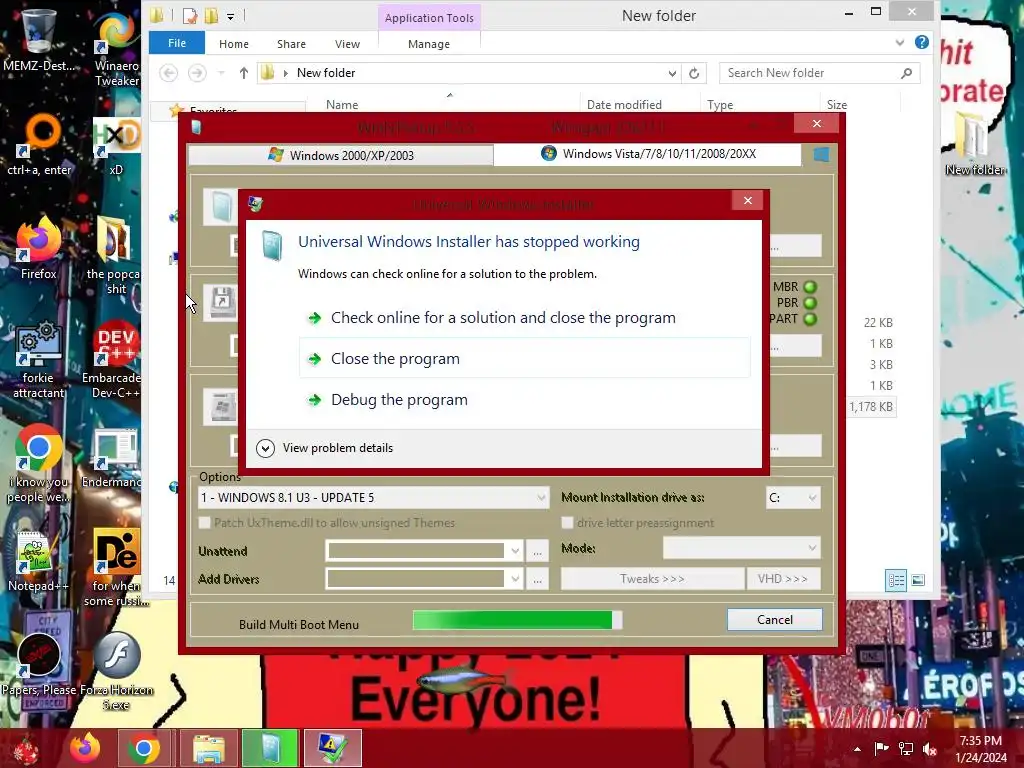This screenshot has width=1024, height=768.
Task: Go up one folder level in Explorer
Action: [x=244, y=73]
